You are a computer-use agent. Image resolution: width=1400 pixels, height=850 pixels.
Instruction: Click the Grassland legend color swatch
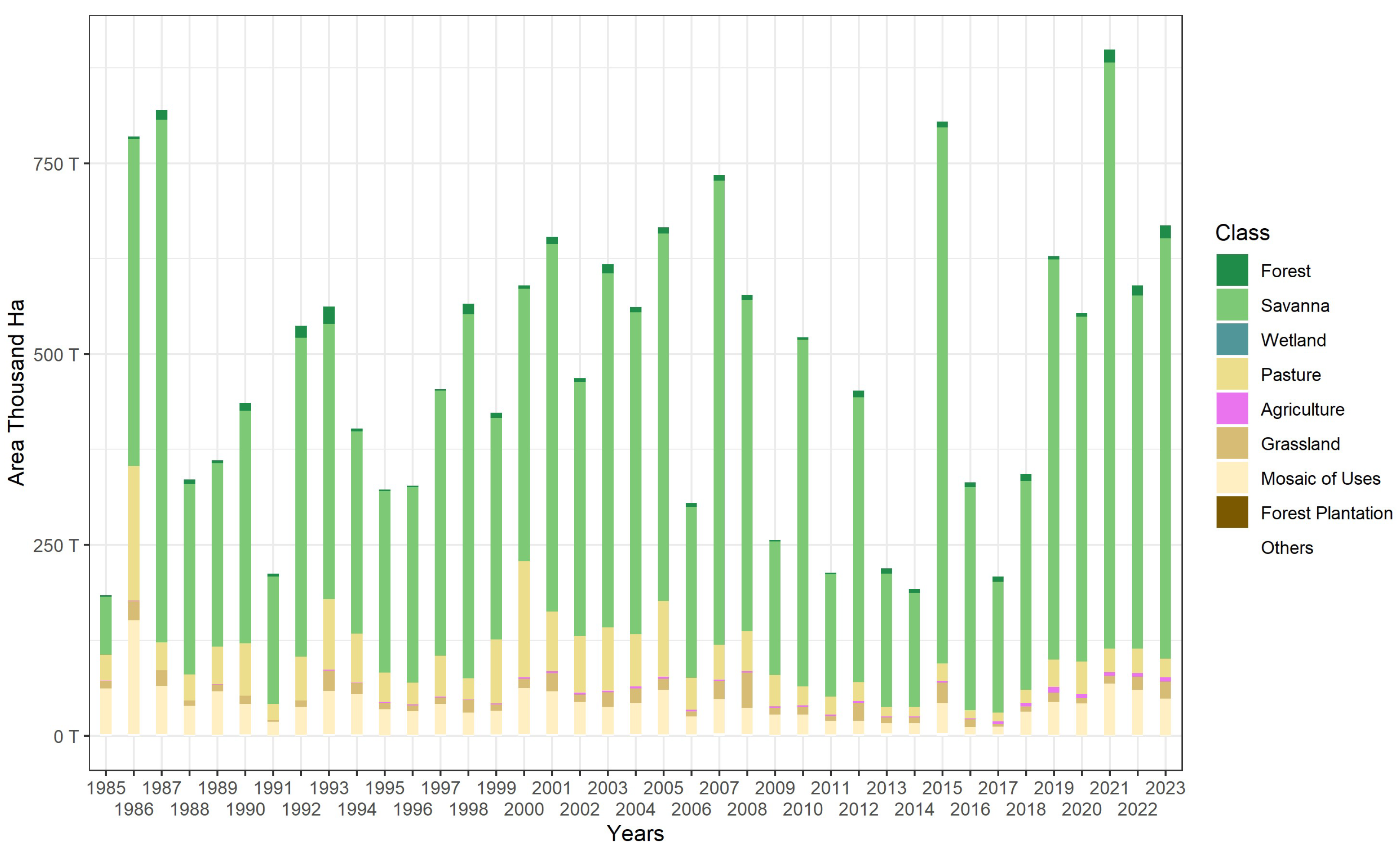pyautogui.click(x=1232, y=443)
